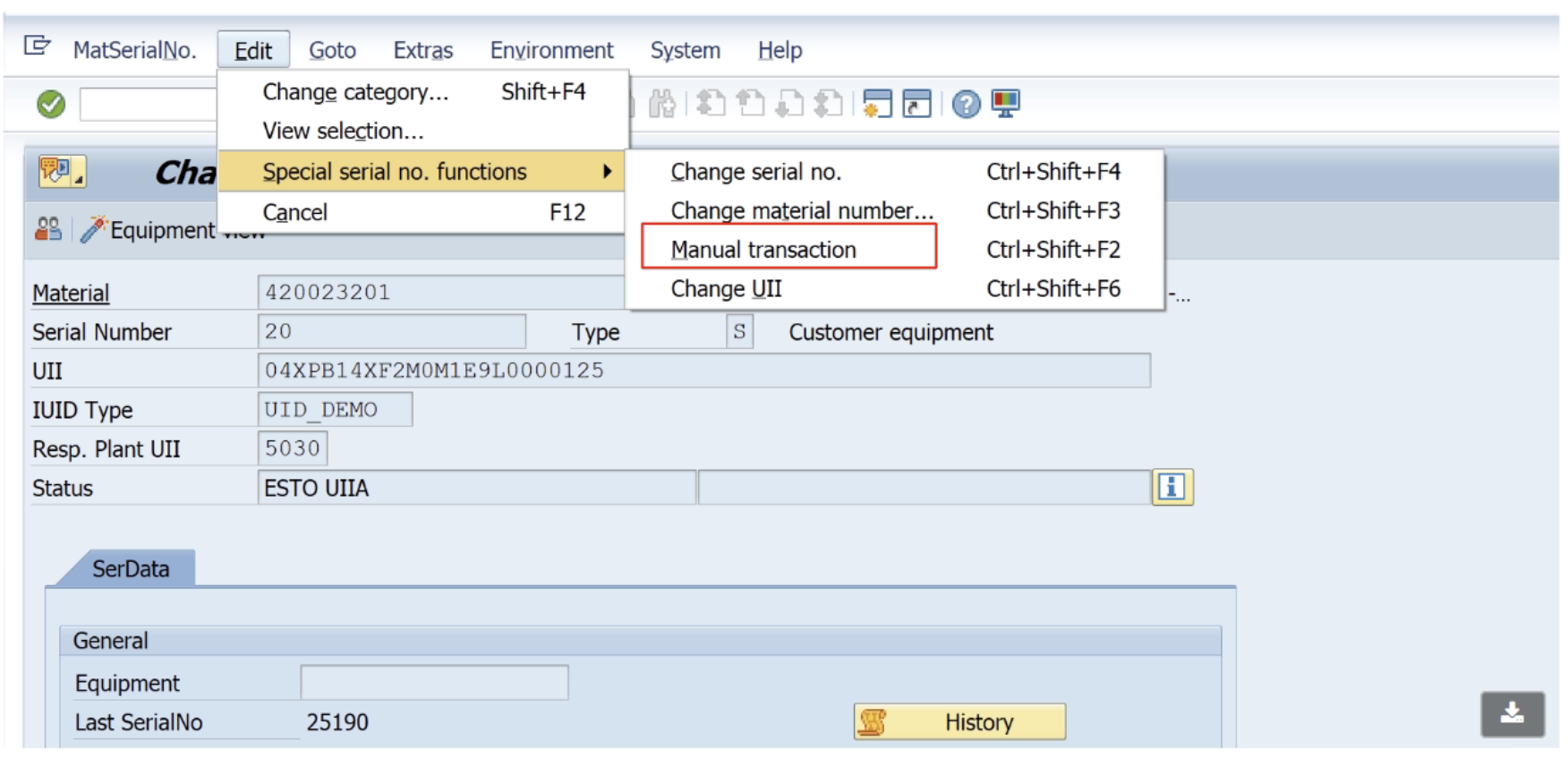Image resolution: width=1568 pixels, height=759 pixels.
Task: Open the services for object dropdown
Action: (x=61, y=171)
